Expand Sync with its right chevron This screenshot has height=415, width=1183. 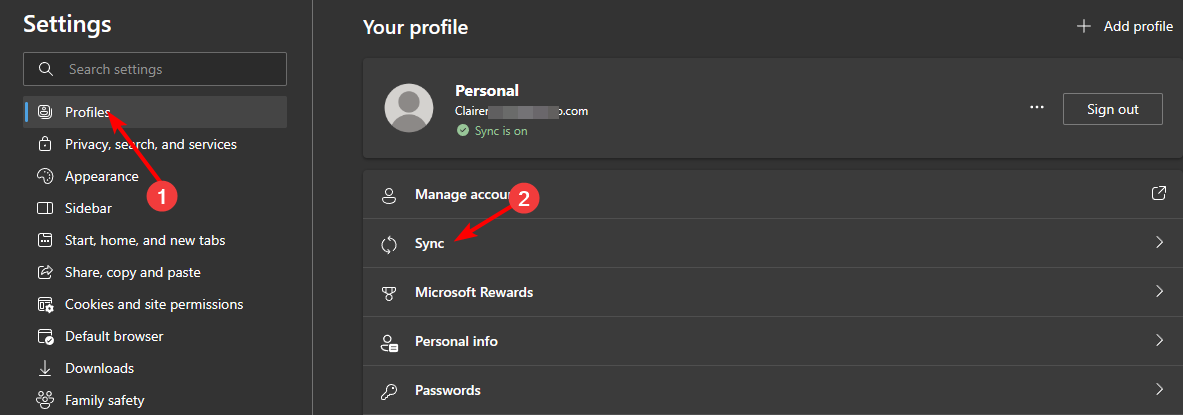[1160, 243]
